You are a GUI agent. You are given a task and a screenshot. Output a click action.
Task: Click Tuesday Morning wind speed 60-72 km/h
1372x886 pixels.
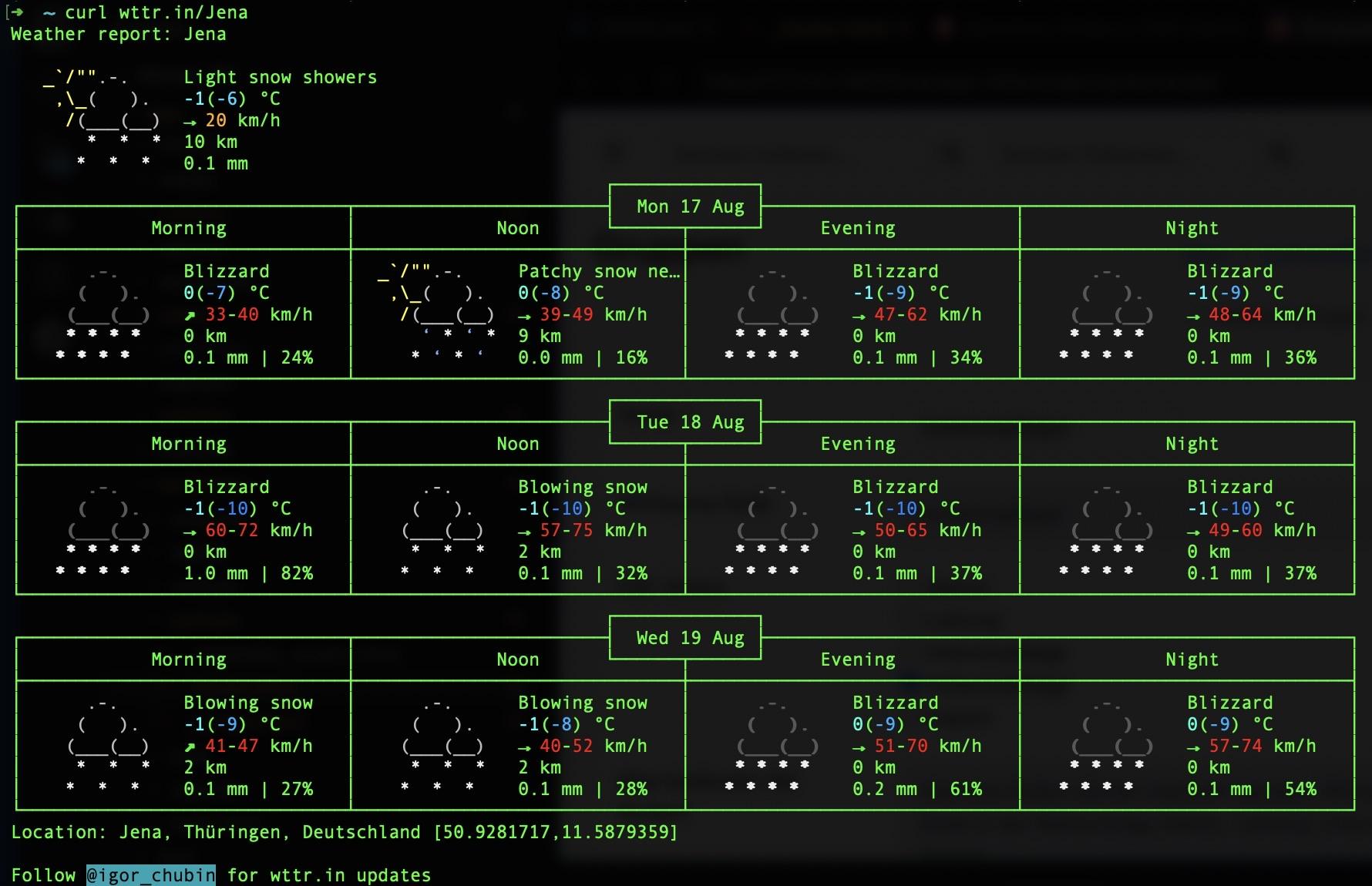pyautogui.click(x=259, y=530)
